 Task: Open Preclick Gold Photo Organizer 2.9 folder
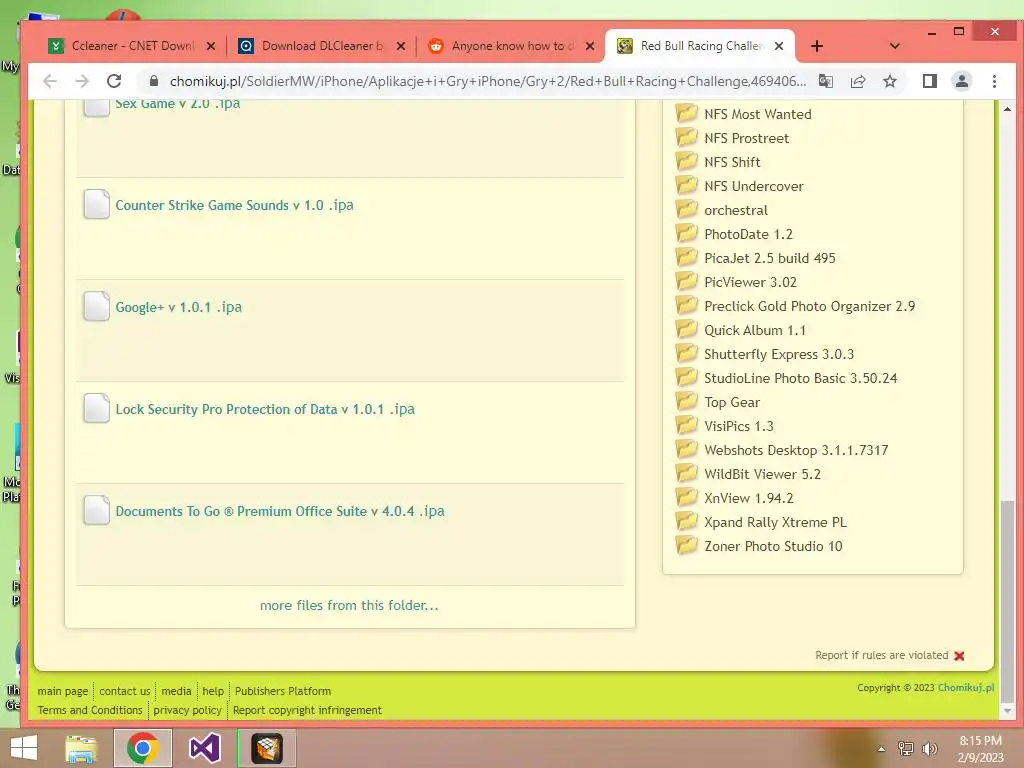809,306
